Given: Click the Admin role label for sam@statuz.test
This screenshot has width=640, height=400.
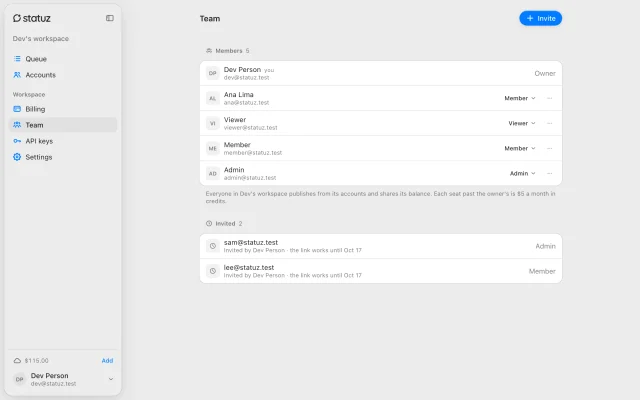Looking at the screenshot, I should pos(545,246).
